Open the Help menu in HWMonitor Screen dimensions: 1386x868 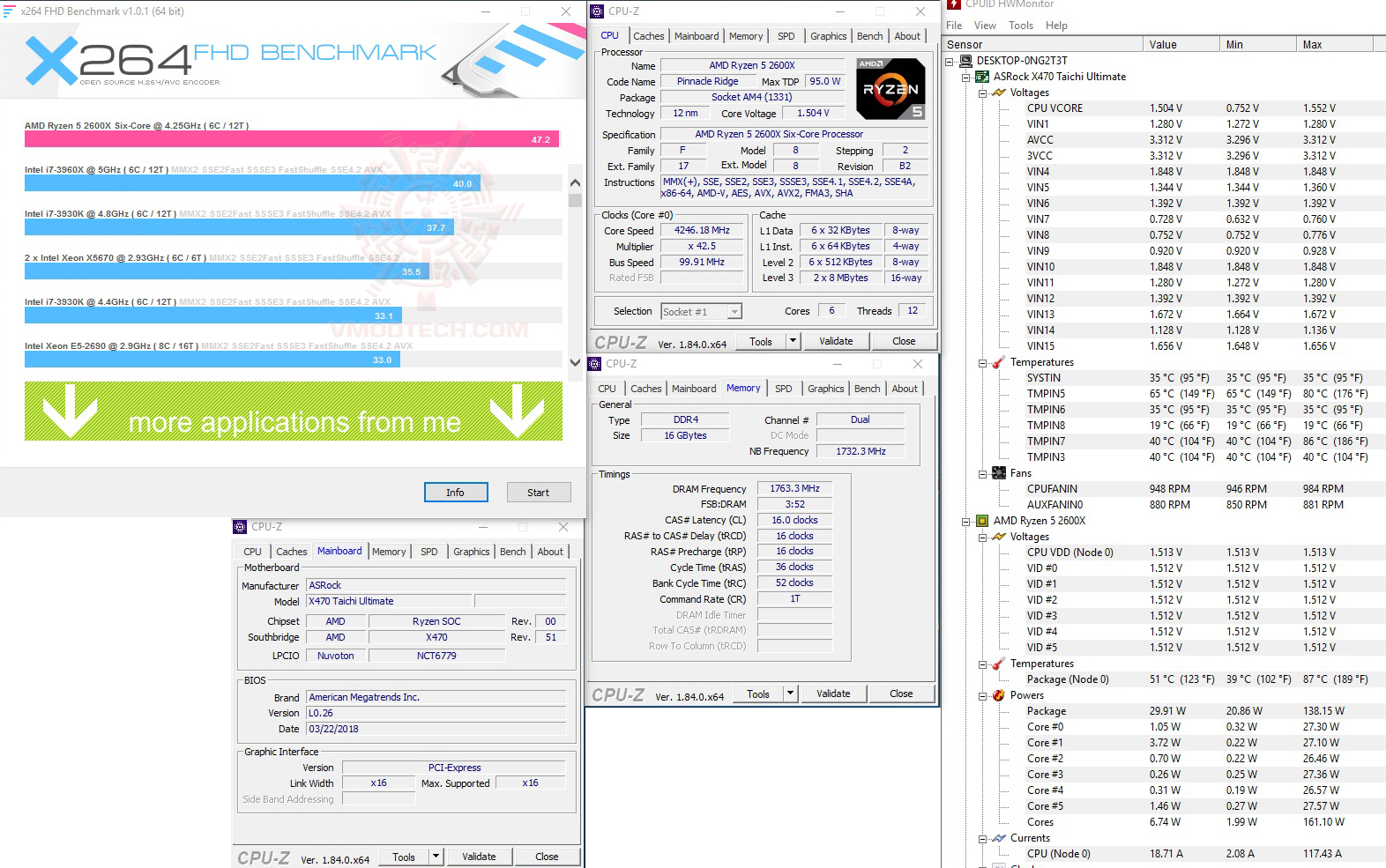pyautogui.click(x=1056, y=26)
